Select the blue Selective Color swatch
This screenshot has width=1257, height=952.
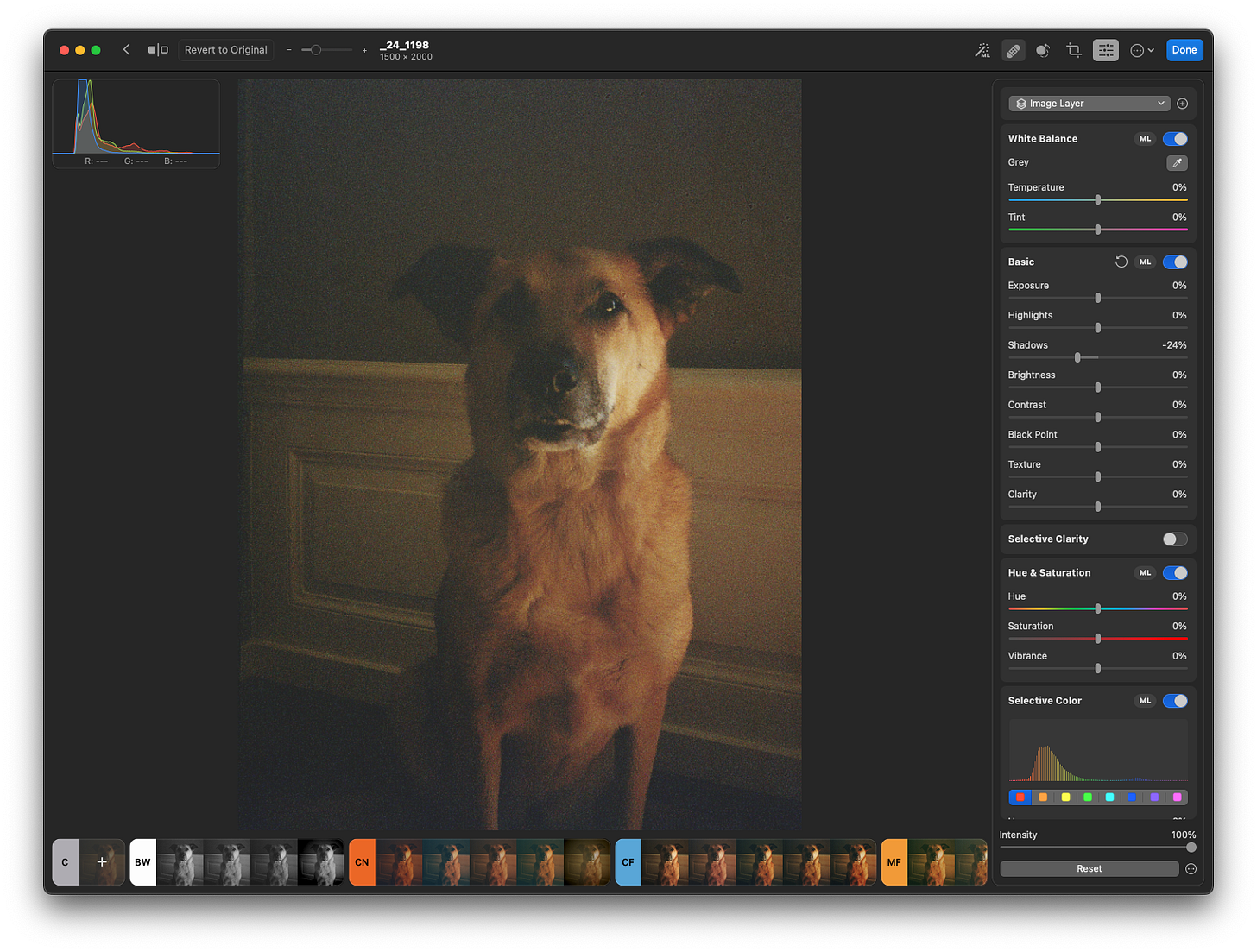(x=1132, y=798)
